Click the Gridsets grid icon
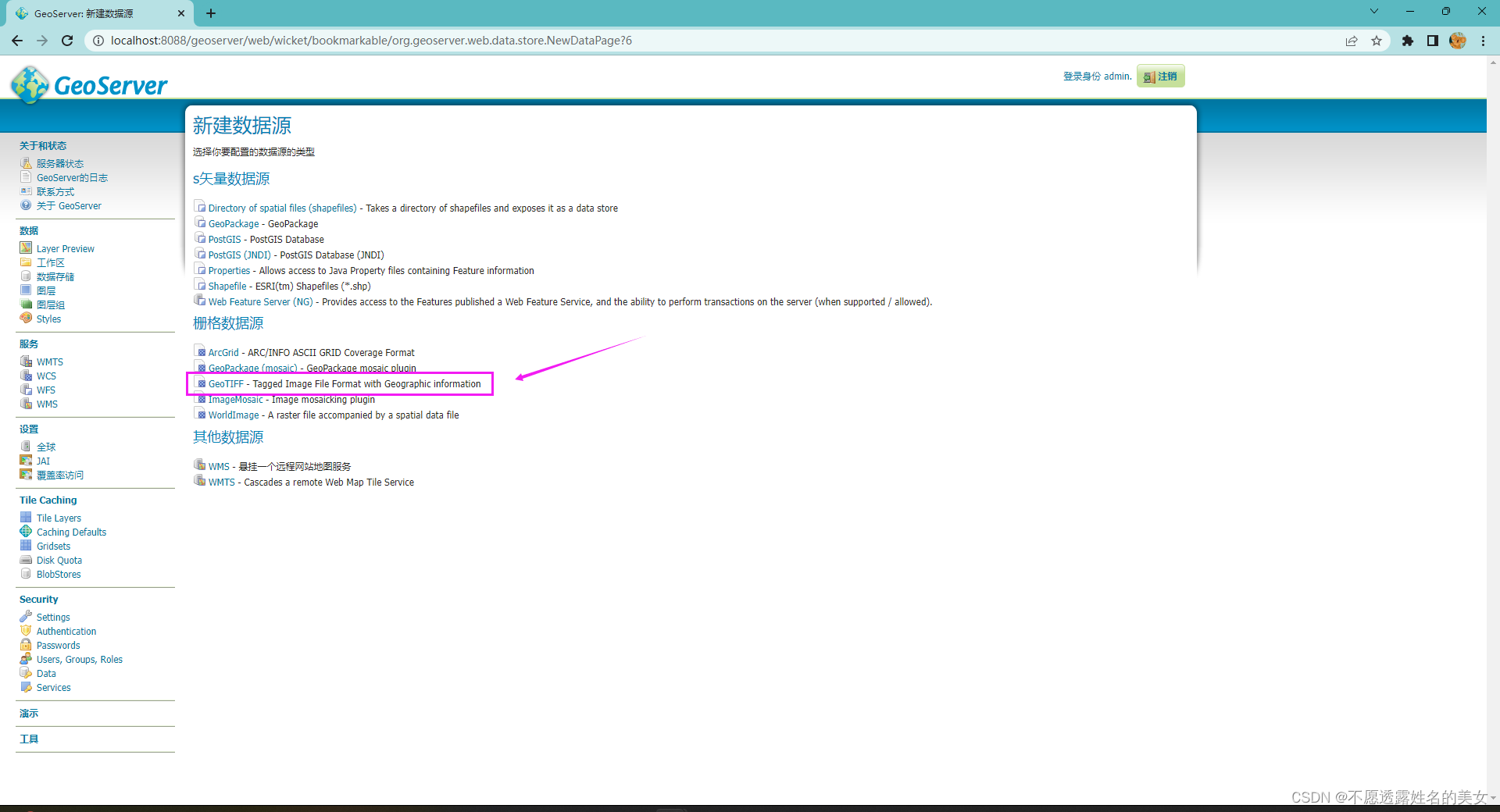 (x=26, y=546)
